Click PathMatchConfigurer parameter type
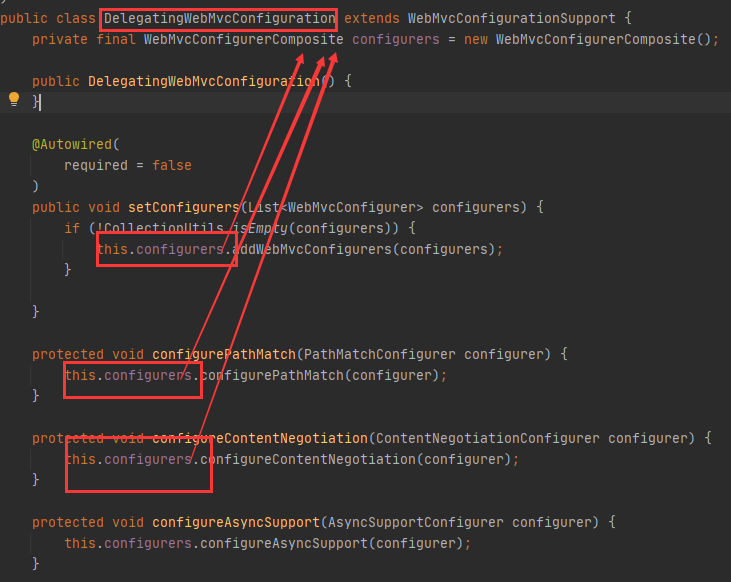731x582 pixels. point(379,354)
